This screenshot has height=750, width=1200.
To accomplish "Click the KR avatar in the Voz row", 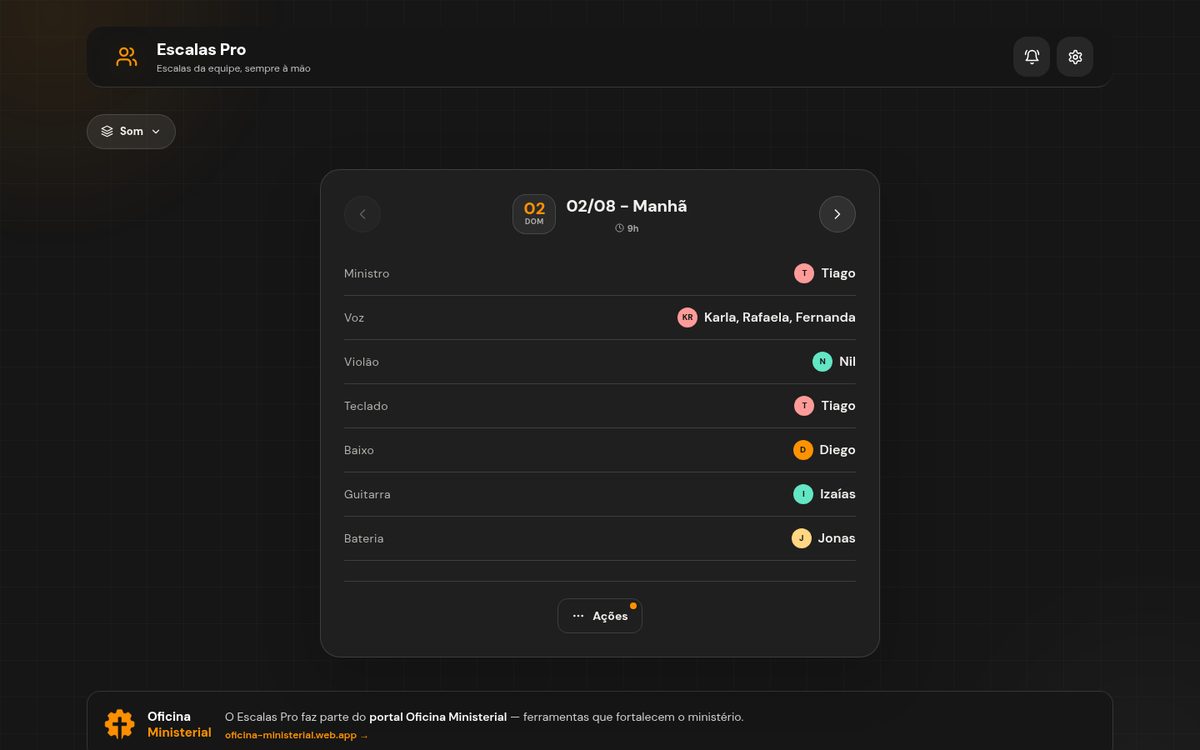I will [x=687, y=317].
